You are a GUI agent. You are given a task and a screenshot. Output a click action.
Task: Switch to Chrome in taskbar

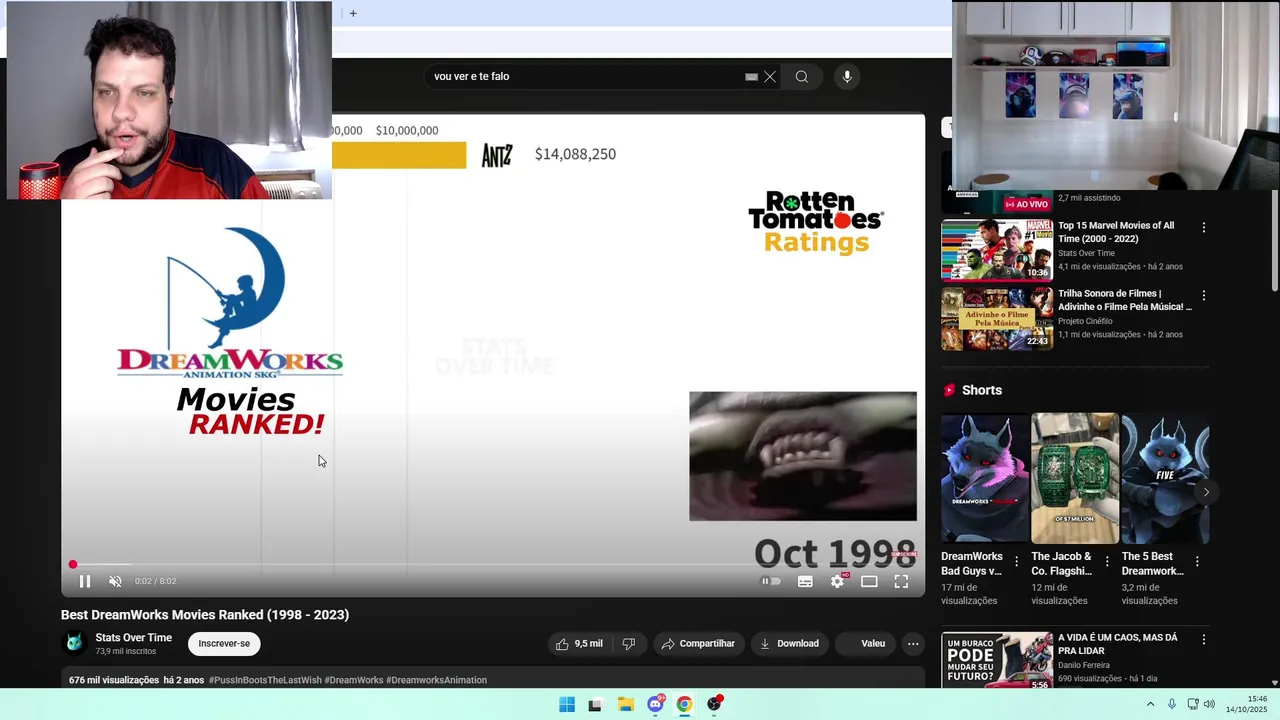(x=684, y=704)
